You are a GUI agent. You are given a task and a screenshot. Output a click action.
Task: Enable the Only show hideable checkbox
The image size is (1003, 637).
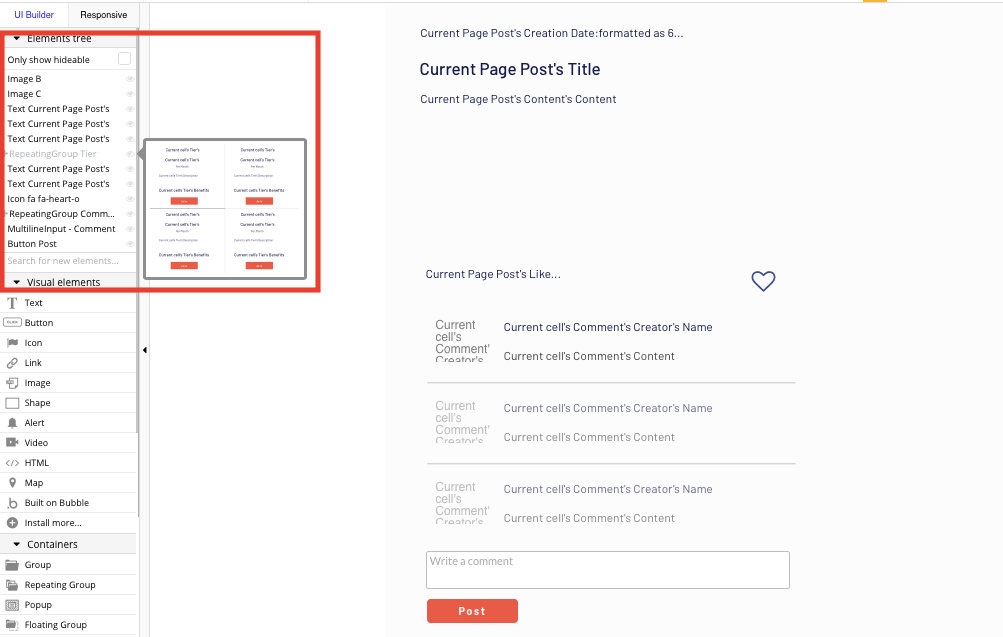(124, 59)
